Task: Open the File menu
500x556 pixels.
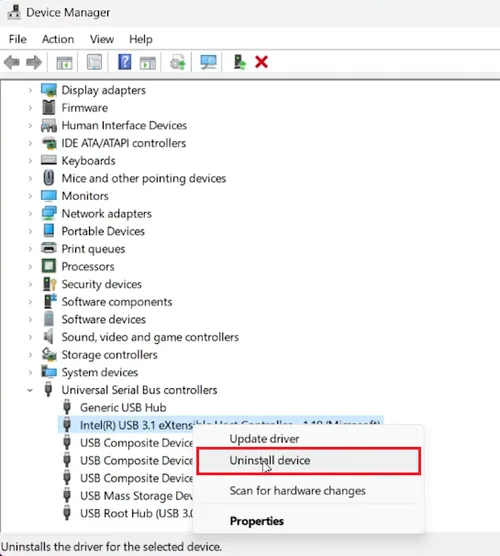Action: tap(17, 39)
